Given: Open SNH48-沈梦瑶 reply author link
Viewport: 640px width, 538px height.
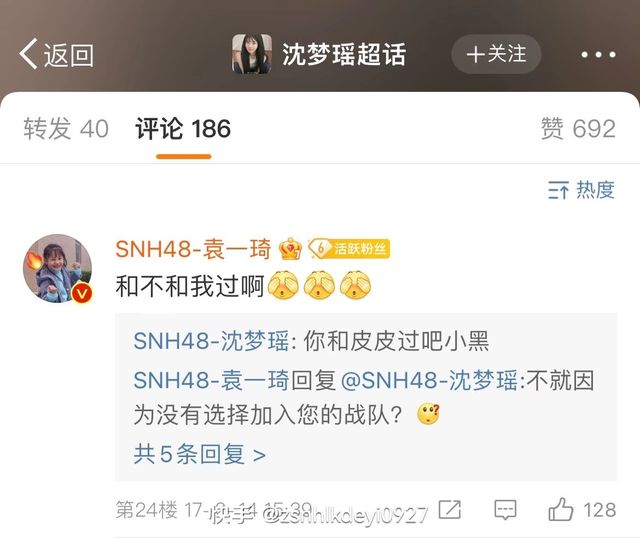Looking at the screenshot, I should [x=211, y=341].
